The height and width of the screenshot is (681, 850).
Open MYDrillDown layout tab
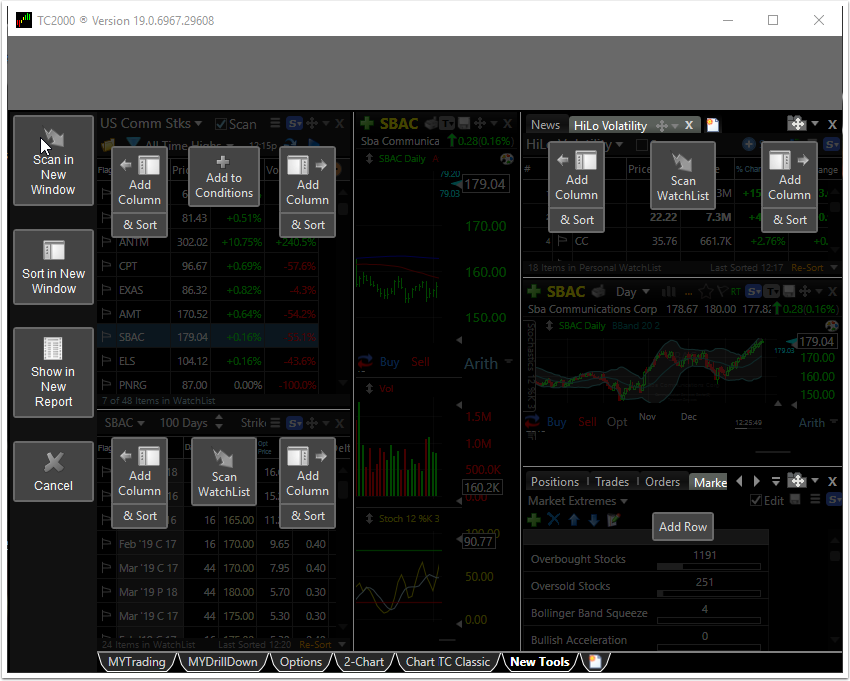[x=223, y=661]
